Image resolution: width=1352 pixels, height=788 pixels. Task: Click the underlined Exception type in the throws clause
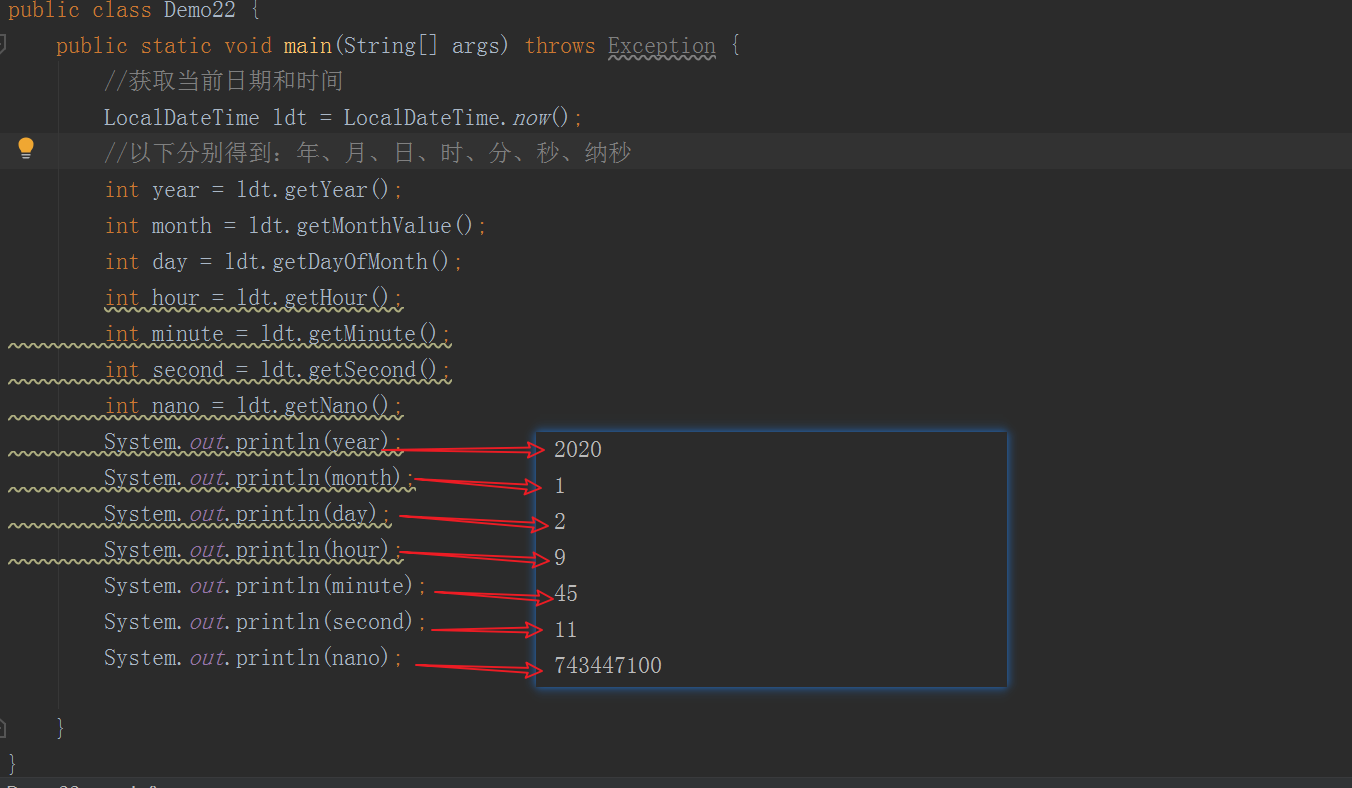pyautogui.click(x=661, y=45)
